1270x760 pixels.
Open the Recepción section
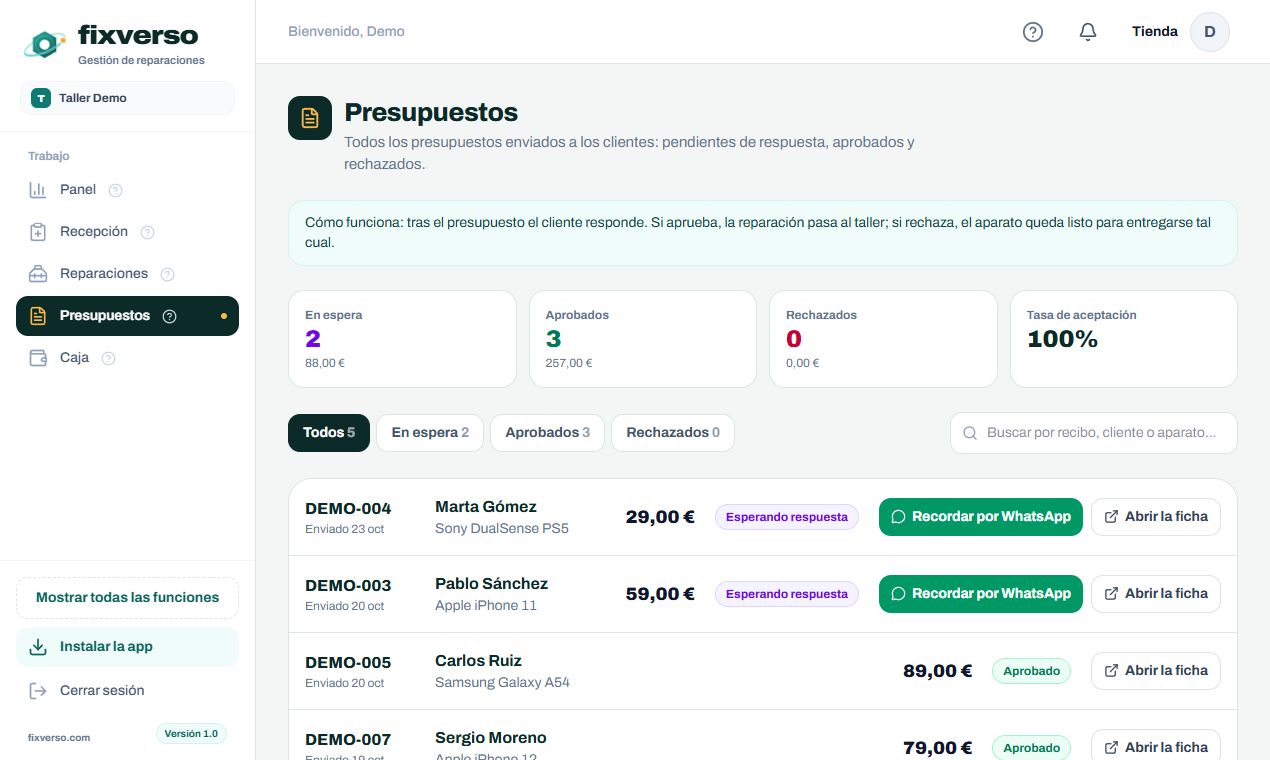pyautogui.click(x=127, y=232)
